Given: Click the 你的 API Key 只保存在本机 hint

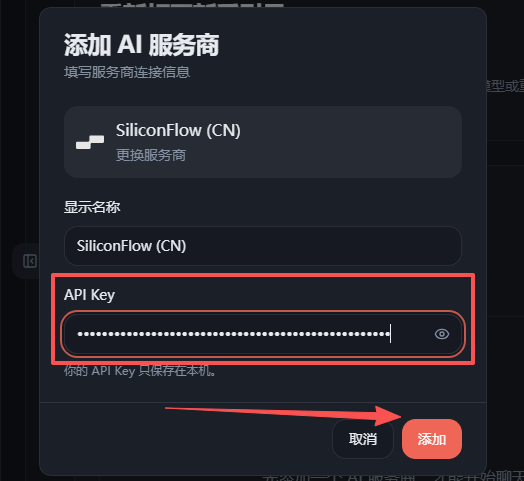Looking at the screenshot, I should pos(140,371).
